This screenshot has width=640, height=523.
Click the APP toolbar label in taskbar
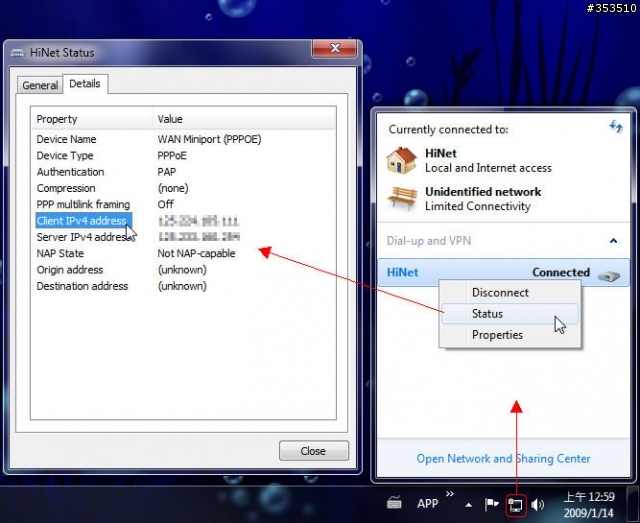(427, 503)
